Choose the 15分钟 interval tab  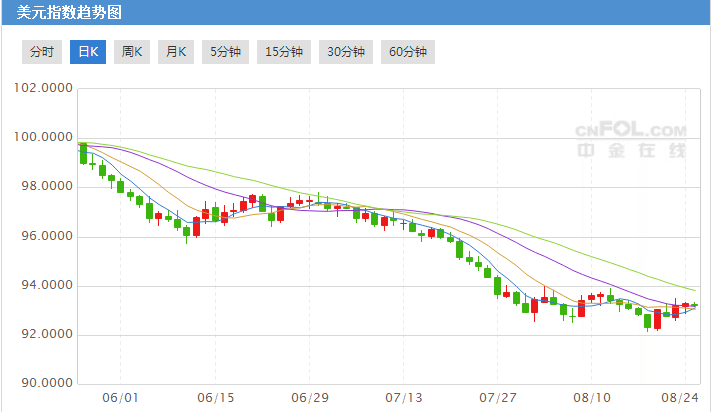(x=284, y=52)
